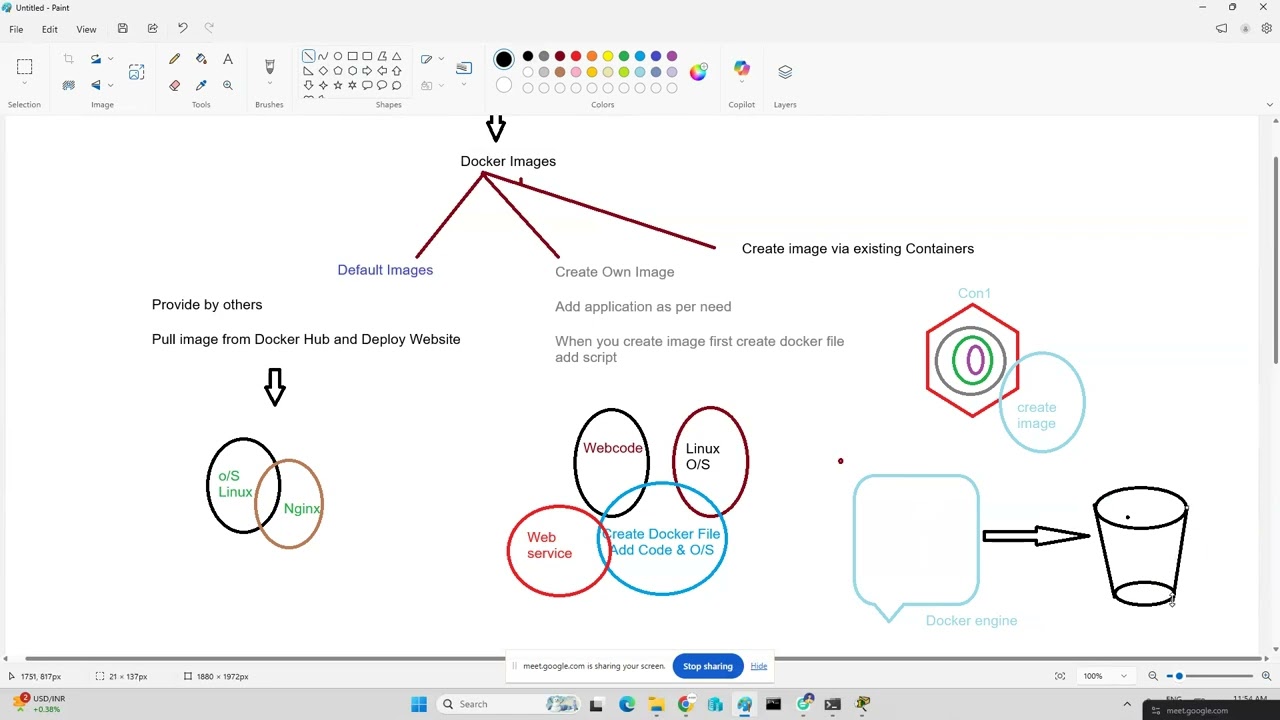Collapse the ribbon with the chevron
The width and height of the screenshot is (1280, 720).
[x=1270, y=104]
